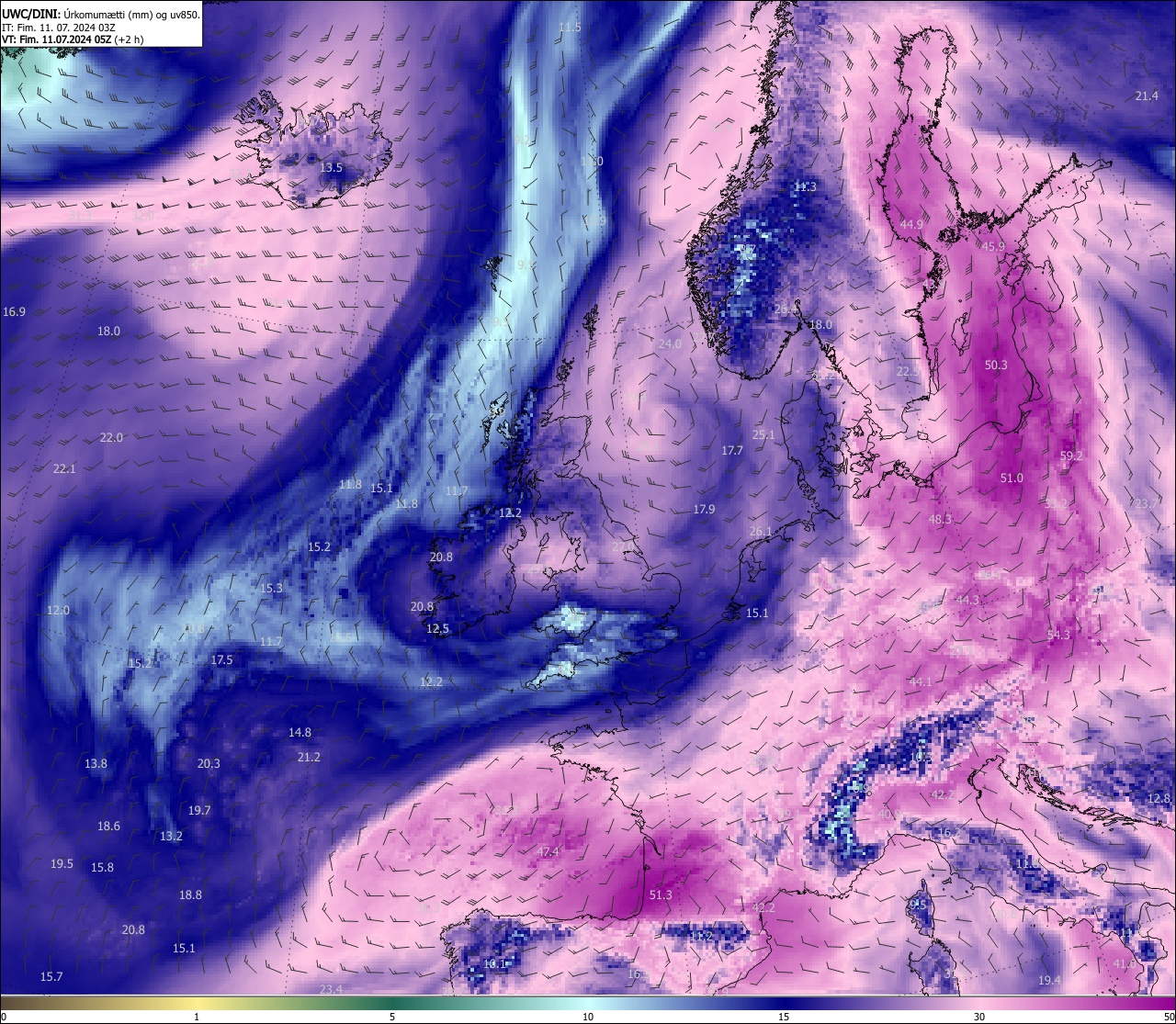Click the 51.3 value on the map
The image size is (1176, 1024).
click(661, 895)
